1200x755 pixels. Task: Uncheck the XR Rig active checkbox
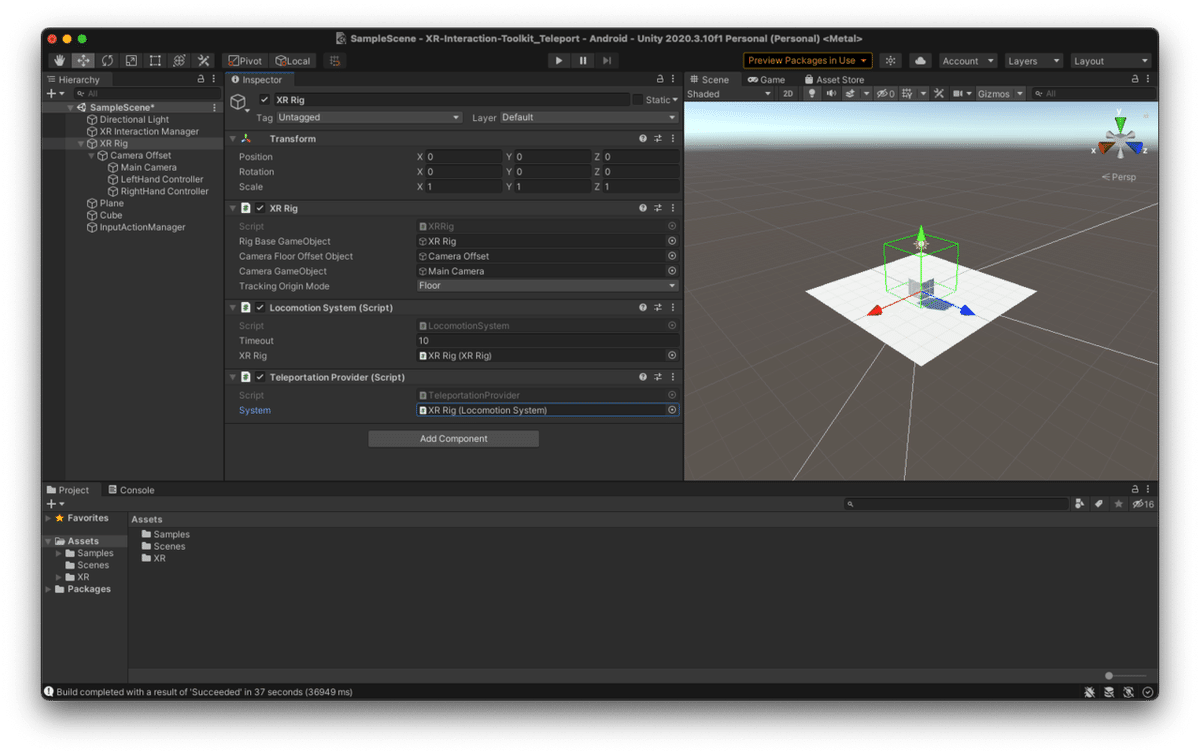(x=265, y=100)
